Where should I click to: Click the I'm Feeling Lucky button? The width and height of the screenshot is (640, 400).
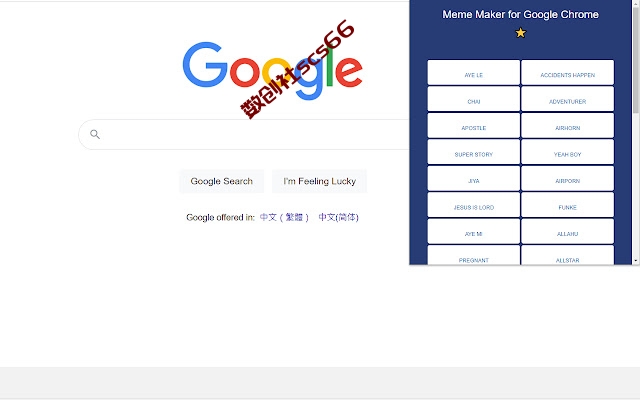coord(320,181)
